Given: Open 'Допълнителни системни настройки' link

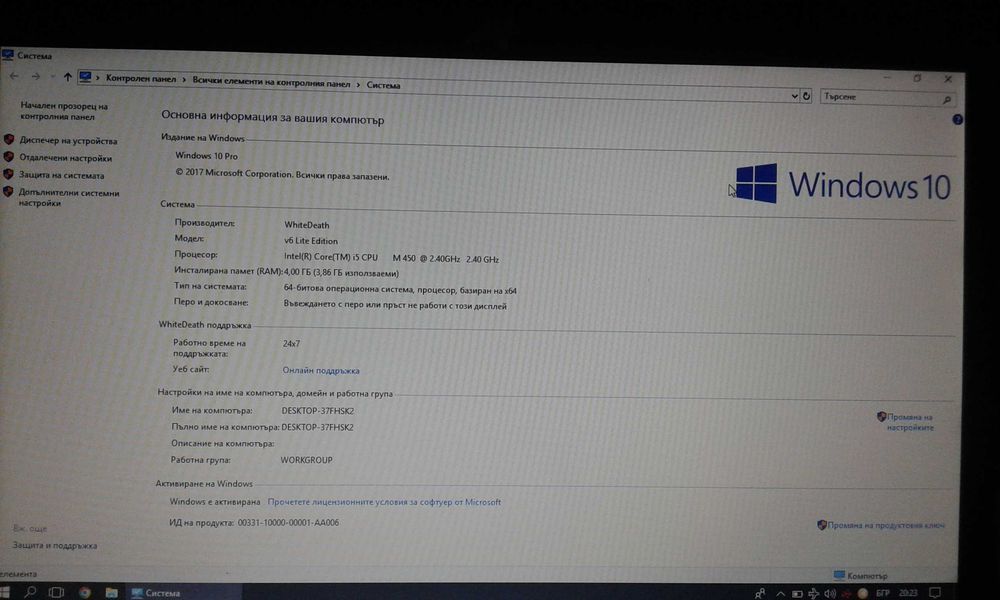Looking at the screenshot, I should pos(69,198).
